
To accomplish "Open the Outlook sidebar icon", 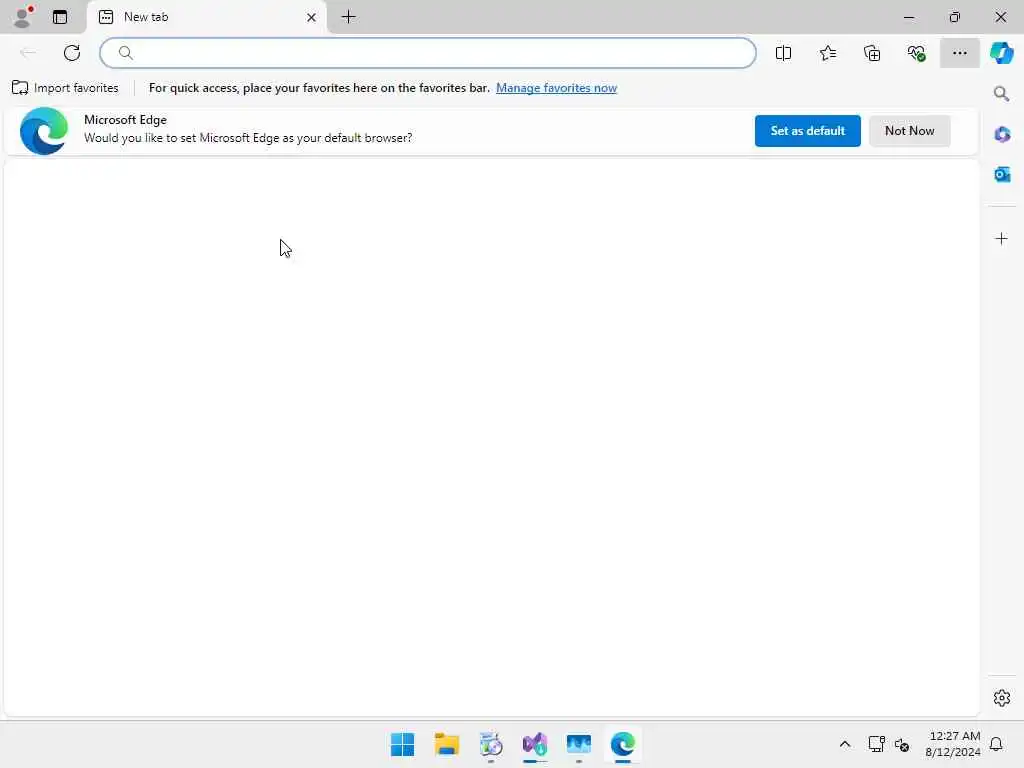I will pyautogui.click(x=1002, y=174).
